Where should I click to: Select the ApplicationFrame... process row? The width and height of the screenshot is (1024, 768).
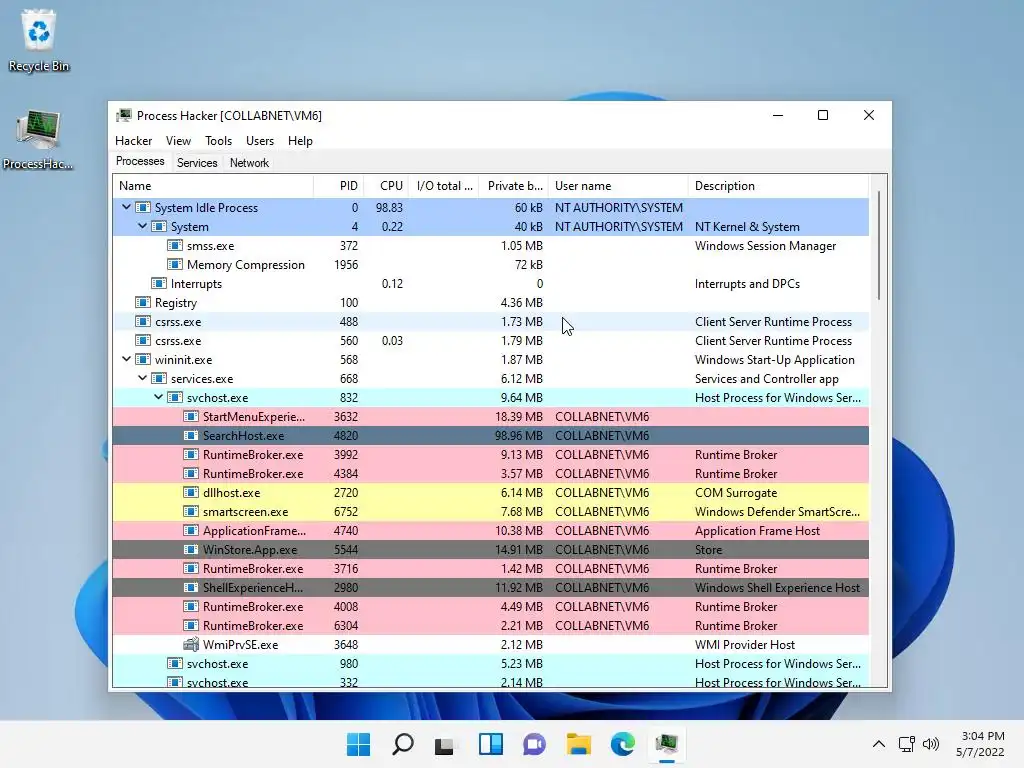click(x=490, y=530)
